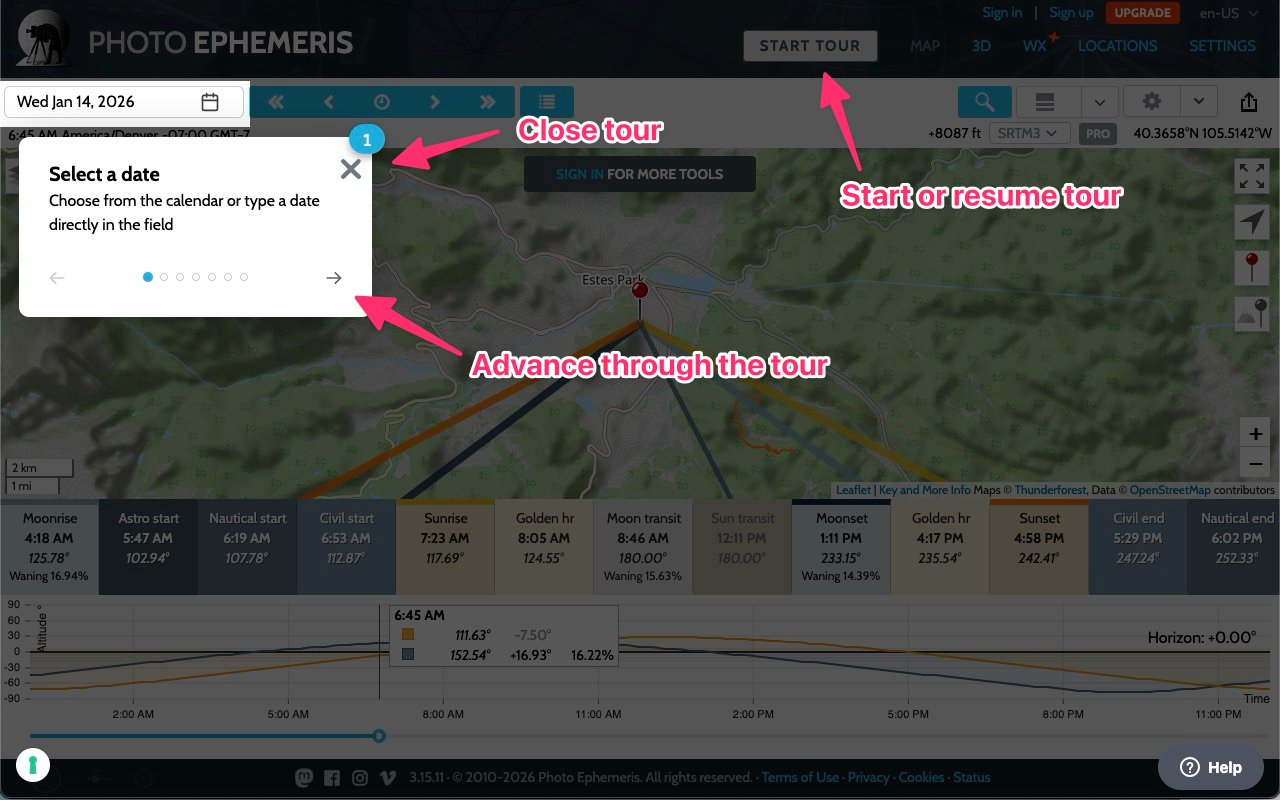Open Terms of Use link
This screenshot has height=800, width=1280.
800,777
